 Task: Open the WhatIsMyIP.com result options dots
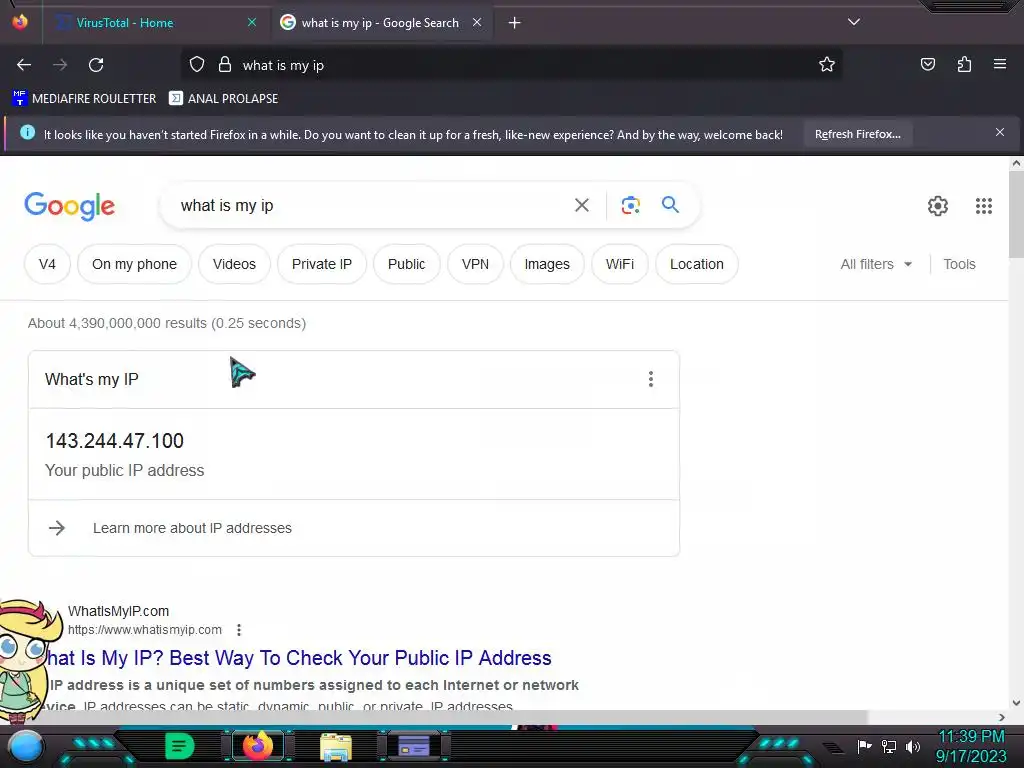[x=239, y=630]
